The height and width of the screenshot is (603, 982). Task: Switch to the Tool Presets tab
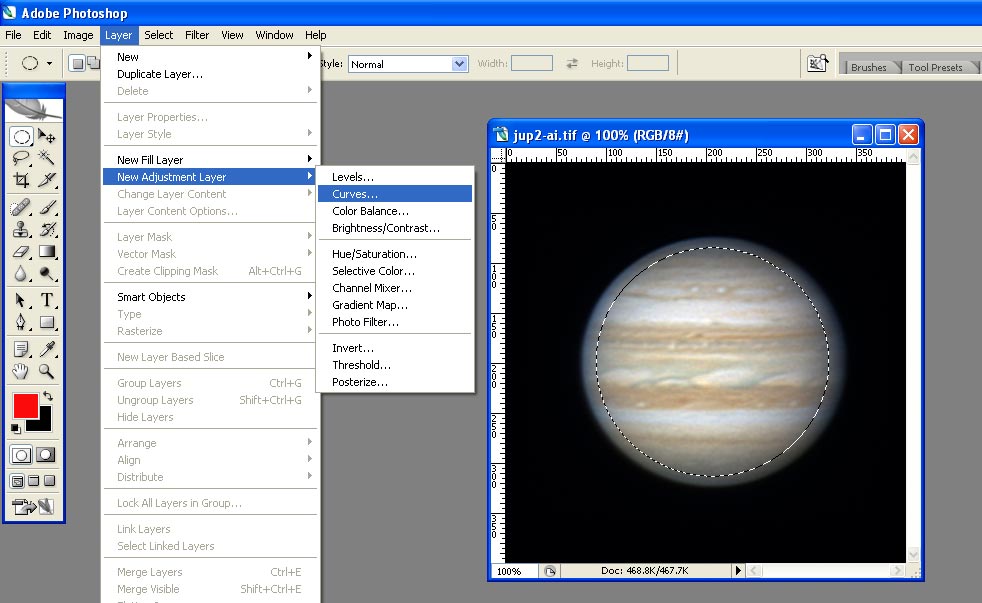(935, 67)
